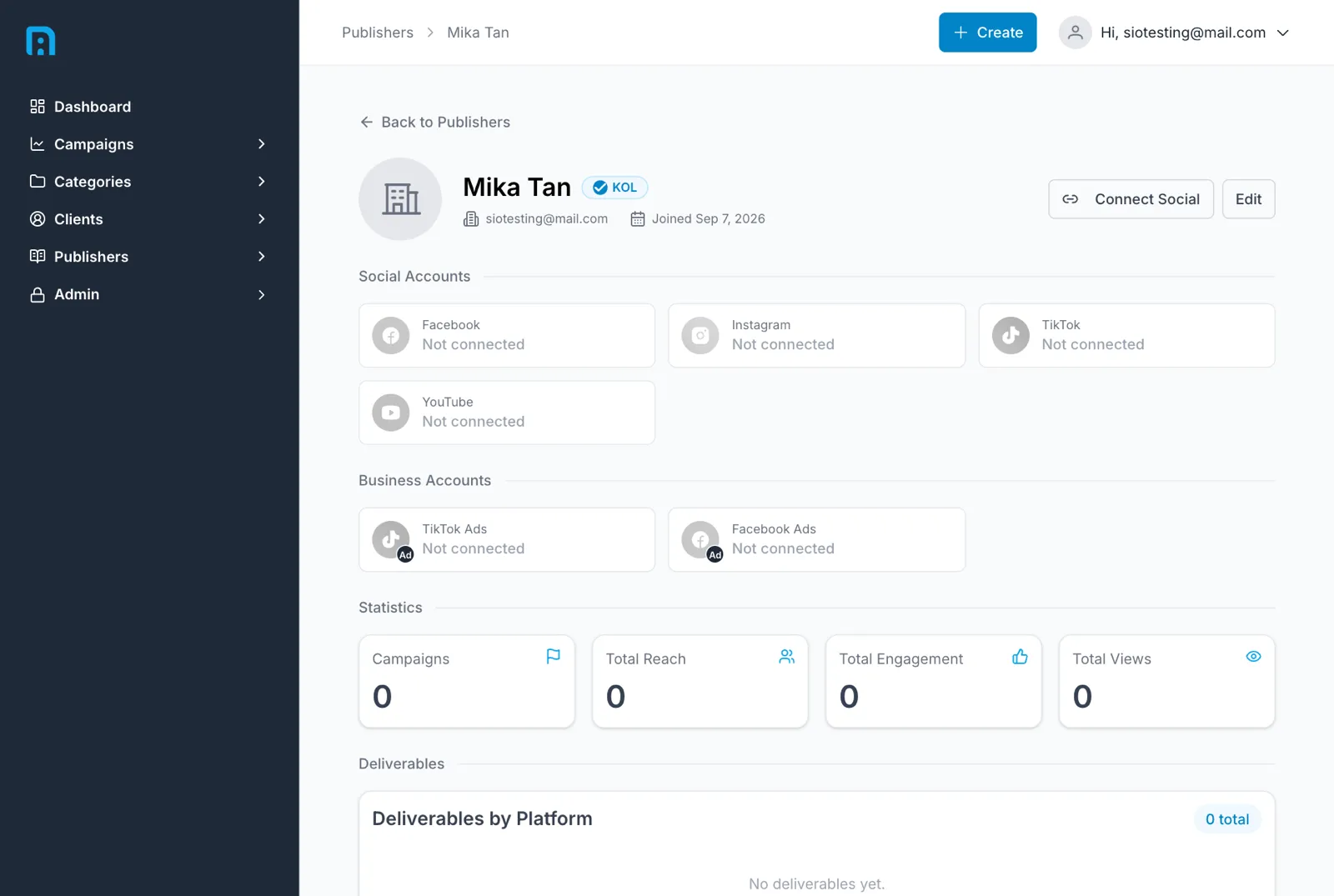Click the Hi, siotesting@mail.com greeting text

1183,33
